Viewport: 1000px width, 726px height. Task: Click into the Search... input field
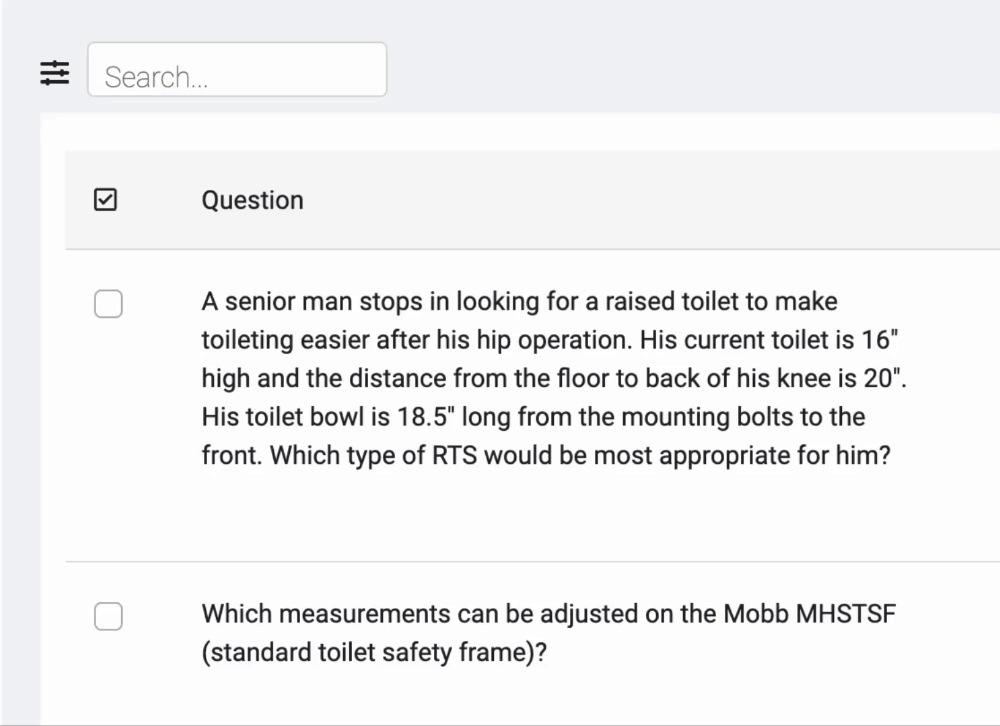[237, 70]
